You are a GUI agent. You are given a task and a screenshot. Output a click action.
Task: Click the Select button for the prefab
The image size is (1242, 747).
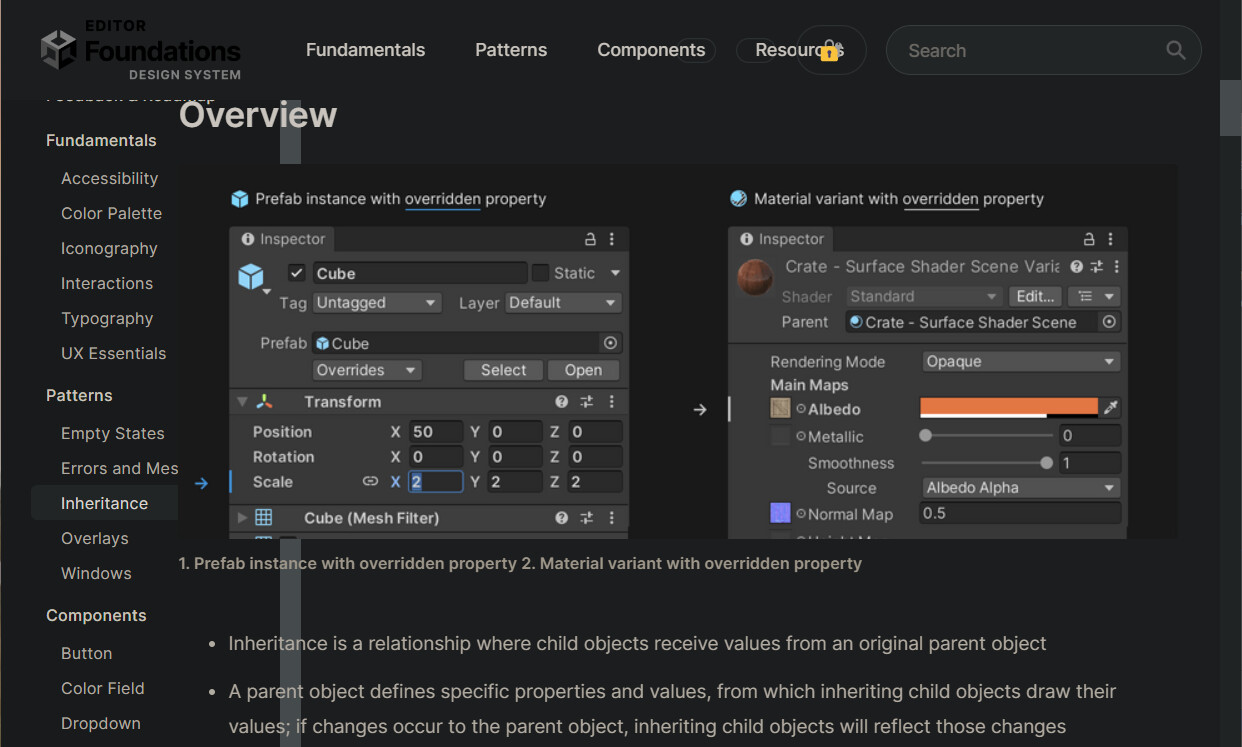point(503,369)
